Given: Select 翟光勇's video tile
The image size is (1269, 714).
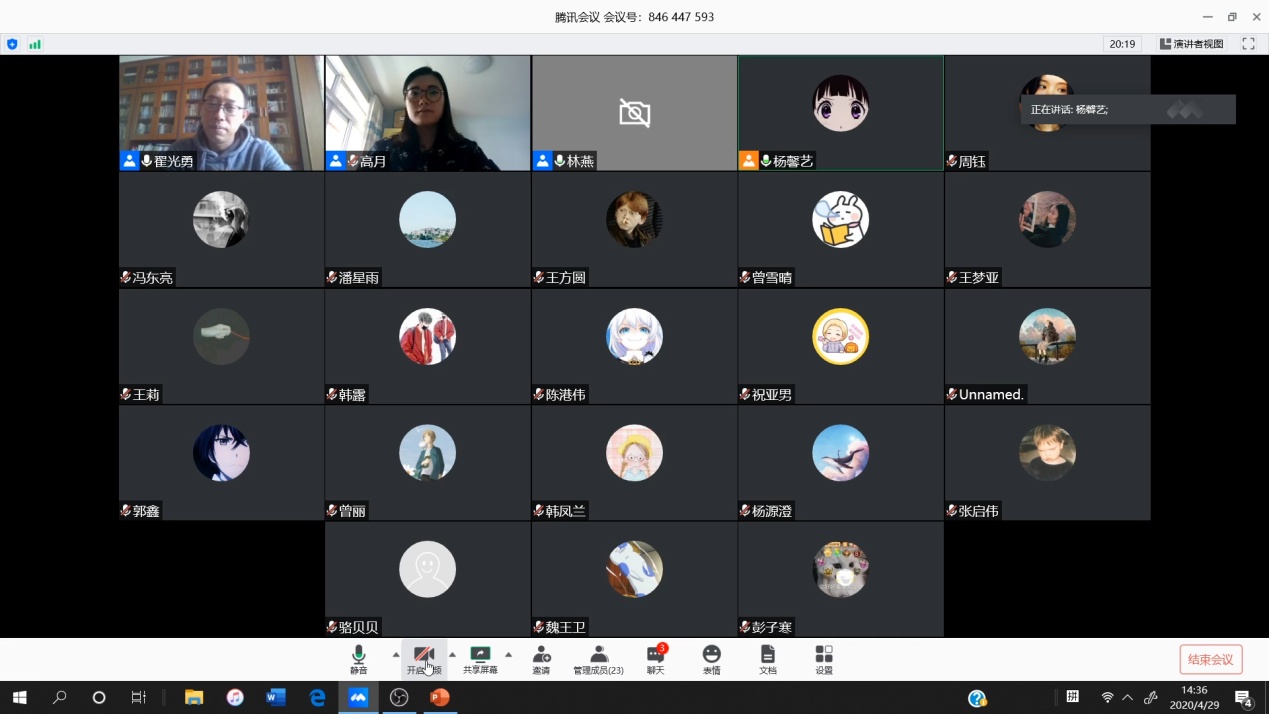Looking at the screenshot, I should click(x=221, y=112).
